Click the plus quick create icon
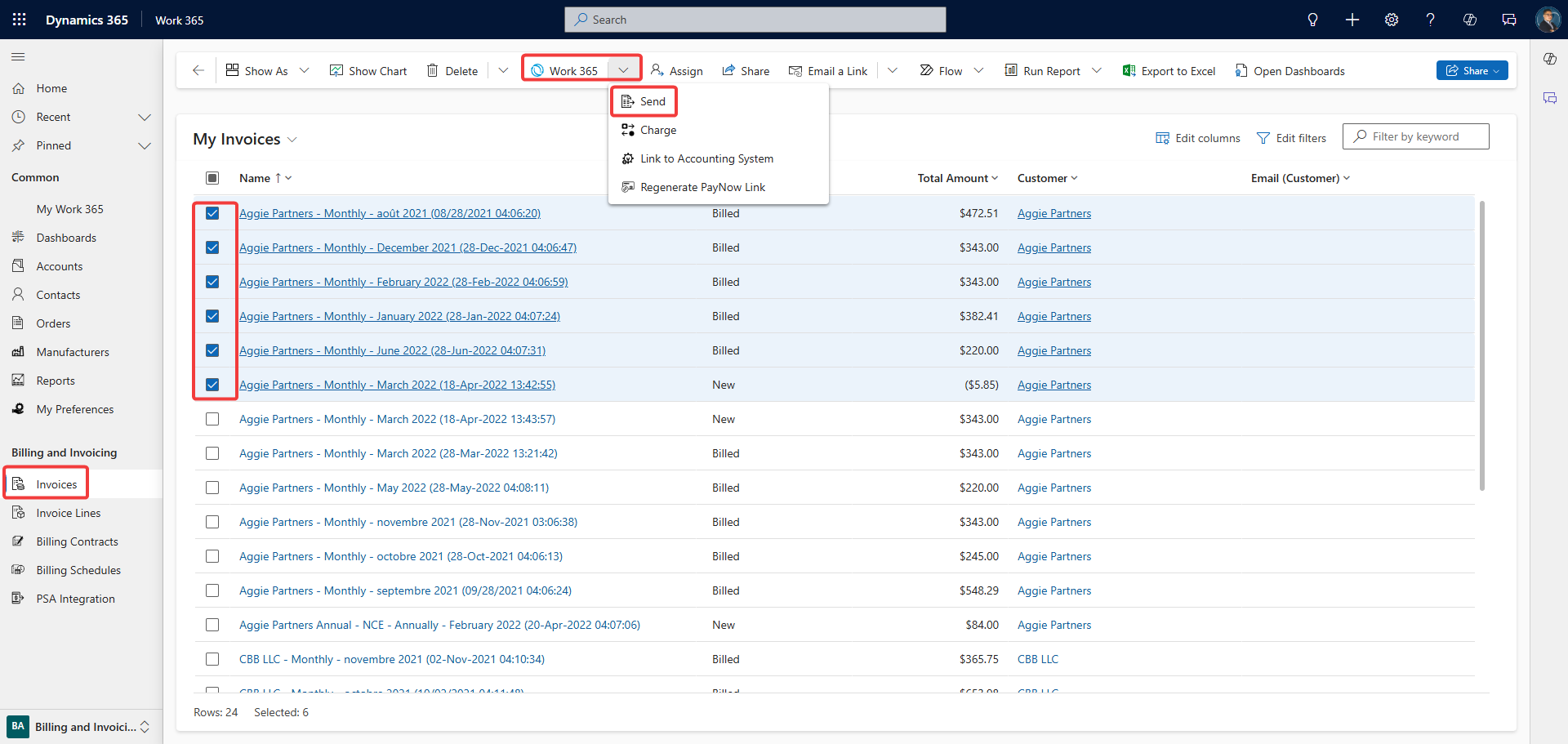This screenshot has width=1568, height=744. point(1352,20)
